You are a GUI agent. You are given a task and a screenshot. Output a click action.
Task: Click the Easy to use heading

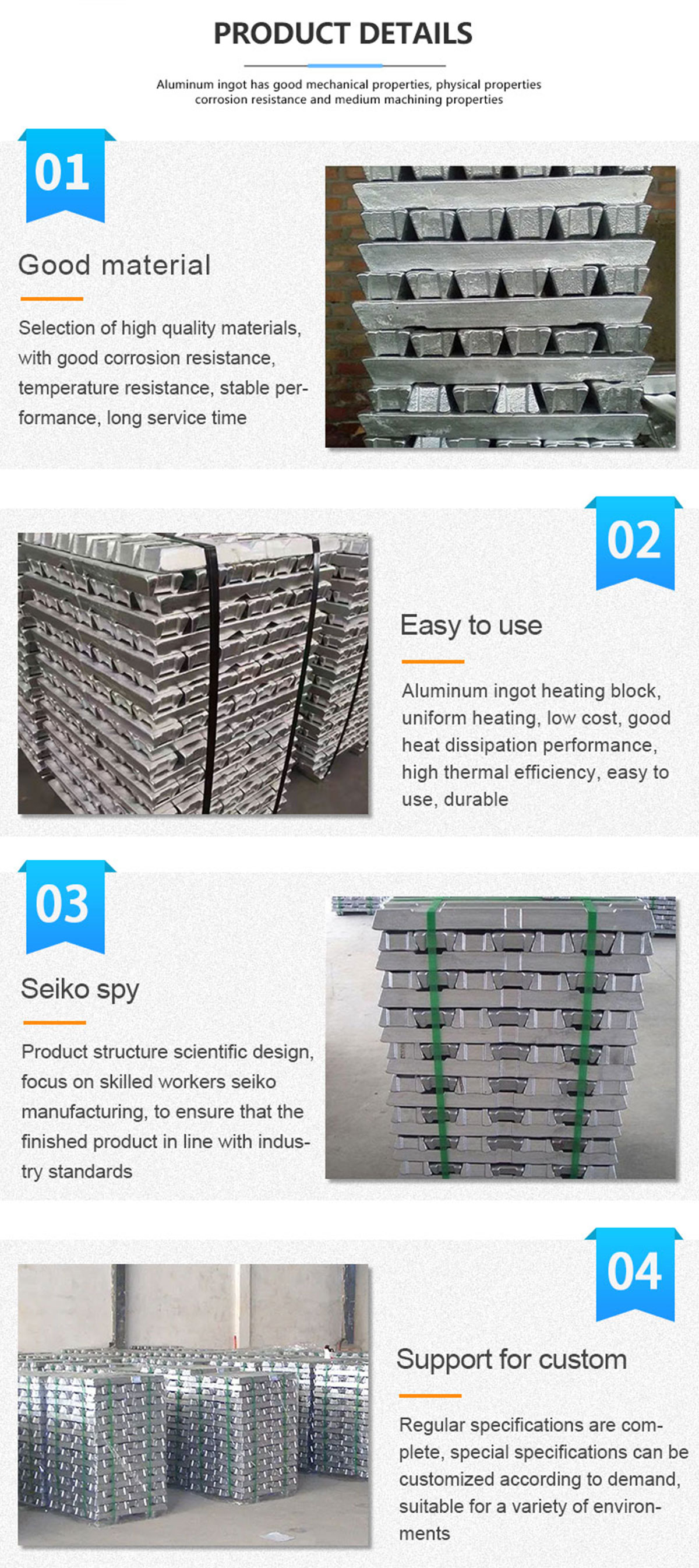471,625
